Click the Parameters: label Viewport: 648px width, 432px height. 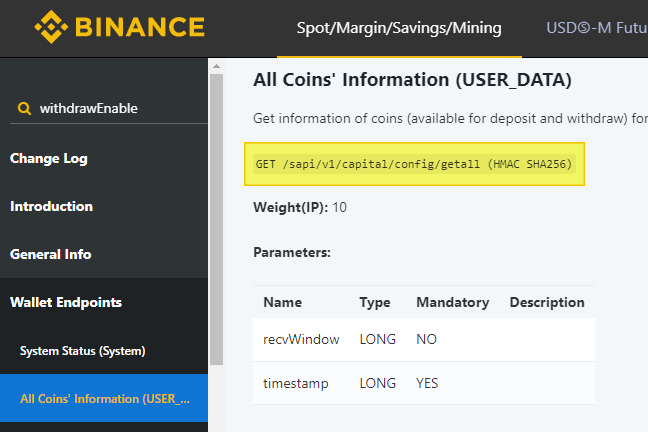pos(292,252)
